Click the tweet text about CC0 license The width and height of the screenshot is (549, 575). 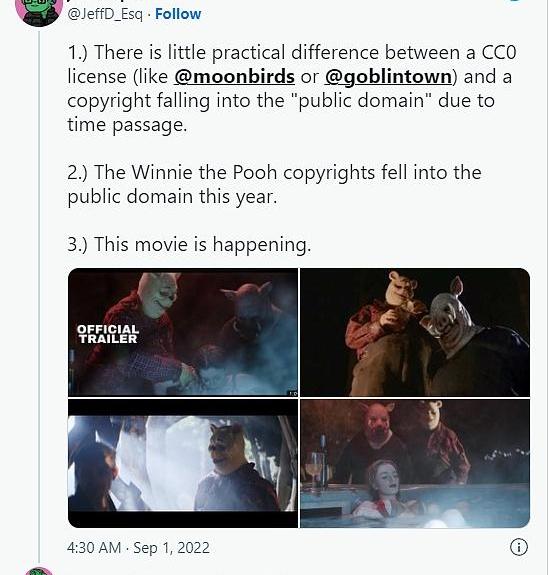[292, 88]
